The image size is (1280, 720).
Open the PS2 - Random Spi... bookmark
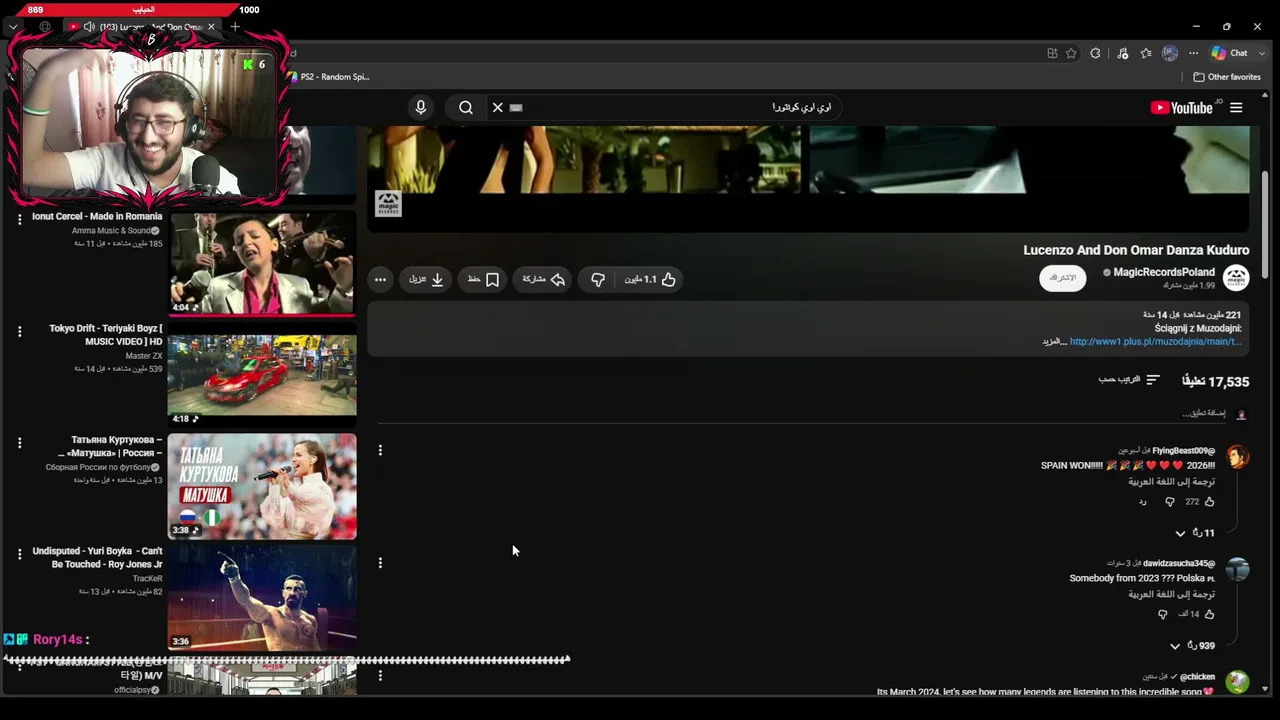click(328, 77)
